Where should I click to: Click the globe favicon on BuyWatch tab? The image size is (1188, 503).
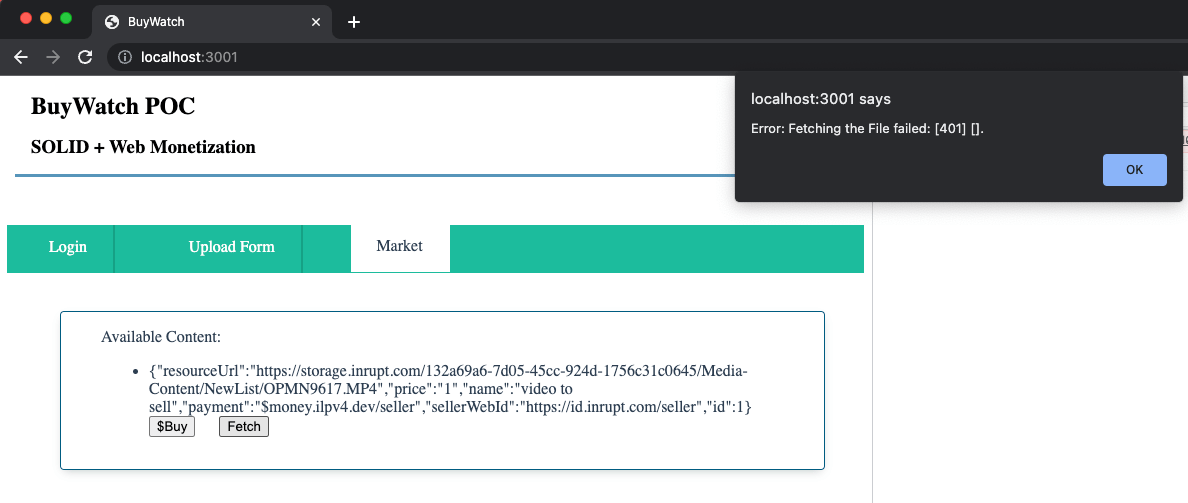112,22
